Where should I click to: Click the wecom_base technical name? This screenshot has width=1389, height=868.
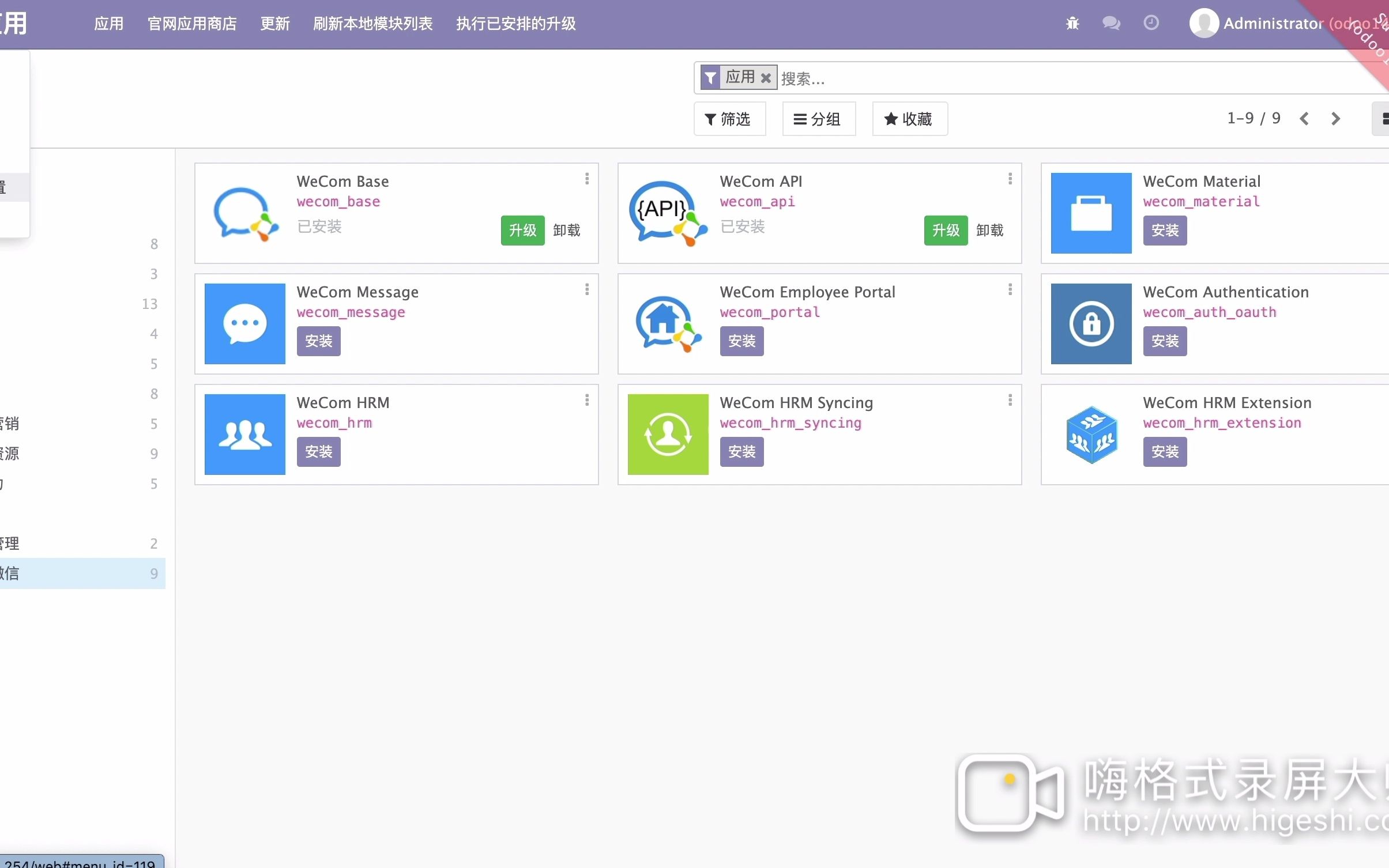pyautogui.click(x=338, y=202)
